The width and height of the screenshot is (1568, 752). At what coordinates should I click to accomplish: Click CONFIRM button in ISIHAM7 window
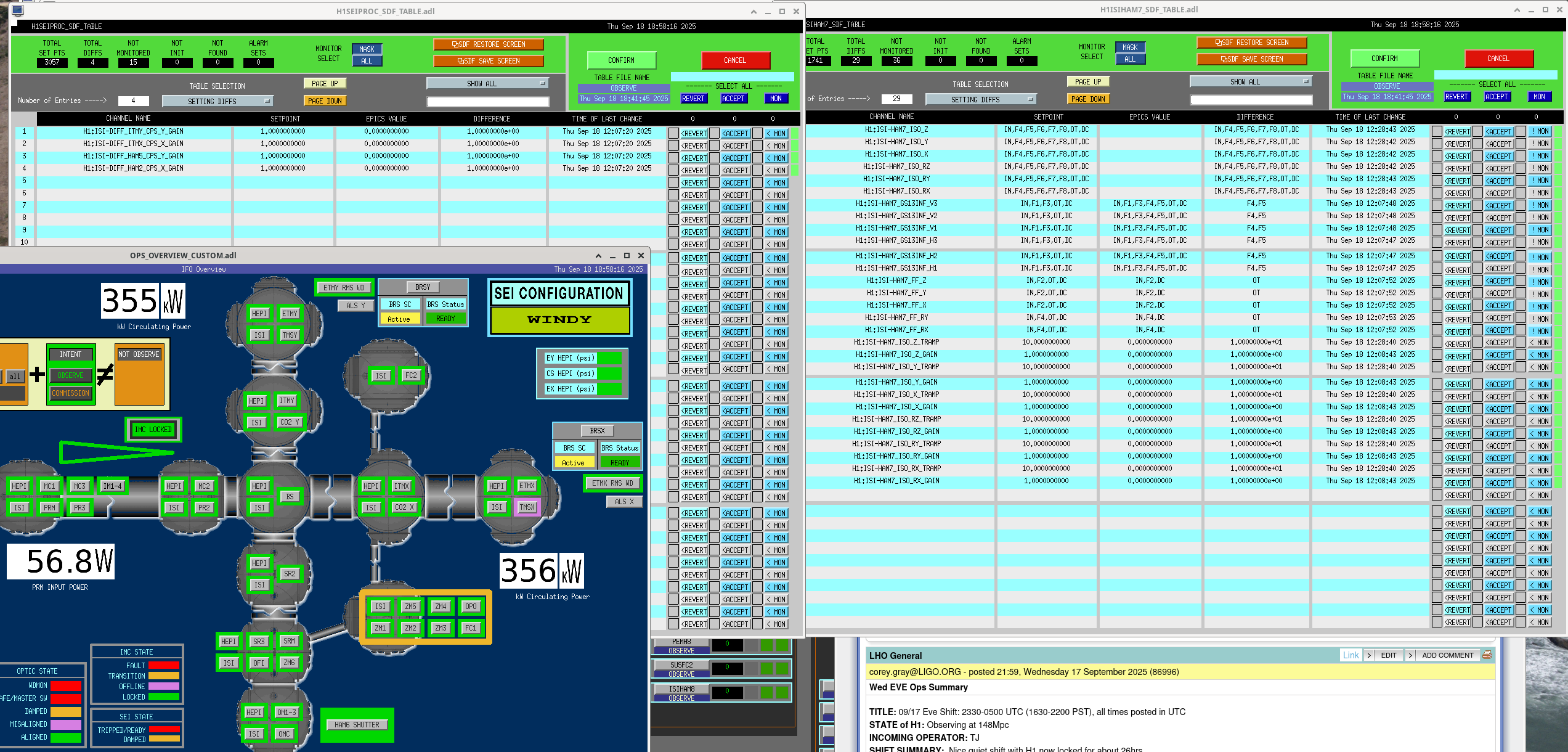[x=1384, y=59]
